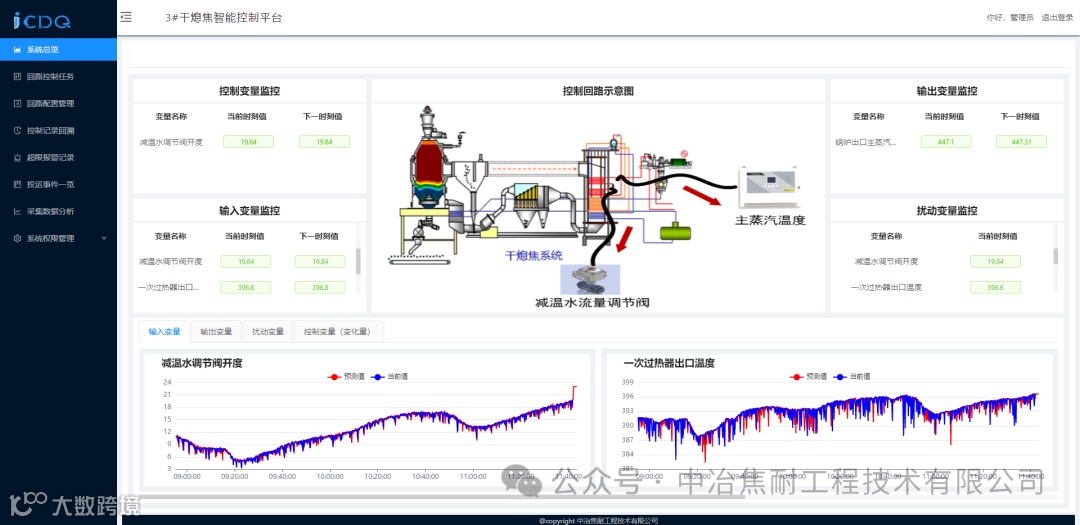Click the alarm icon beside 超限报警记录
Viewport: 1080px width, 525px height.
click(x=17, y=157)
